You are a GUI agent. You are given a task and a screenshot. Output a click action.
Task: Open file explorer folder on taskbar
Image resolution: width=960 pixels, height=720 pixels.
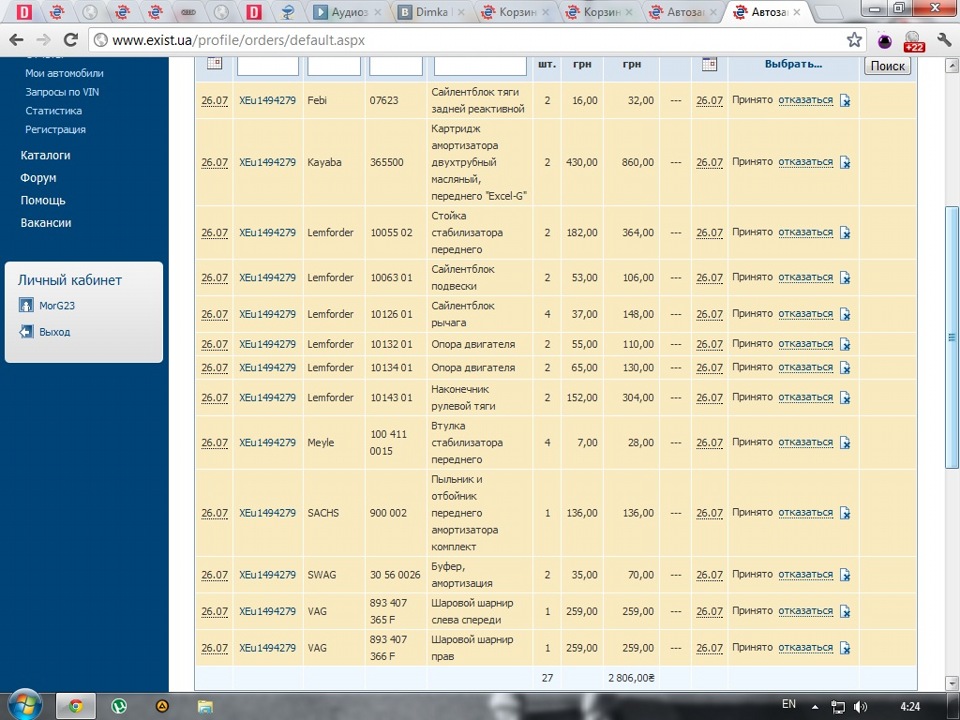coord(205,707)
